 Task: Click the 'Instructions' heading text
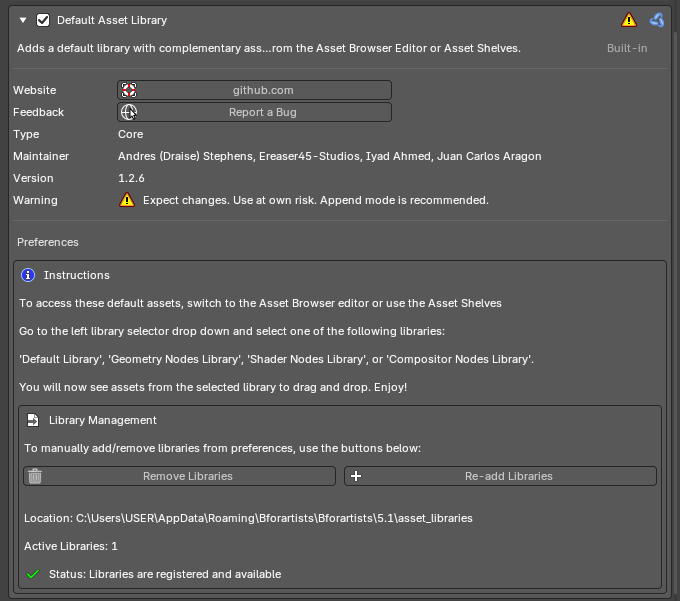(x=77, y=275)
